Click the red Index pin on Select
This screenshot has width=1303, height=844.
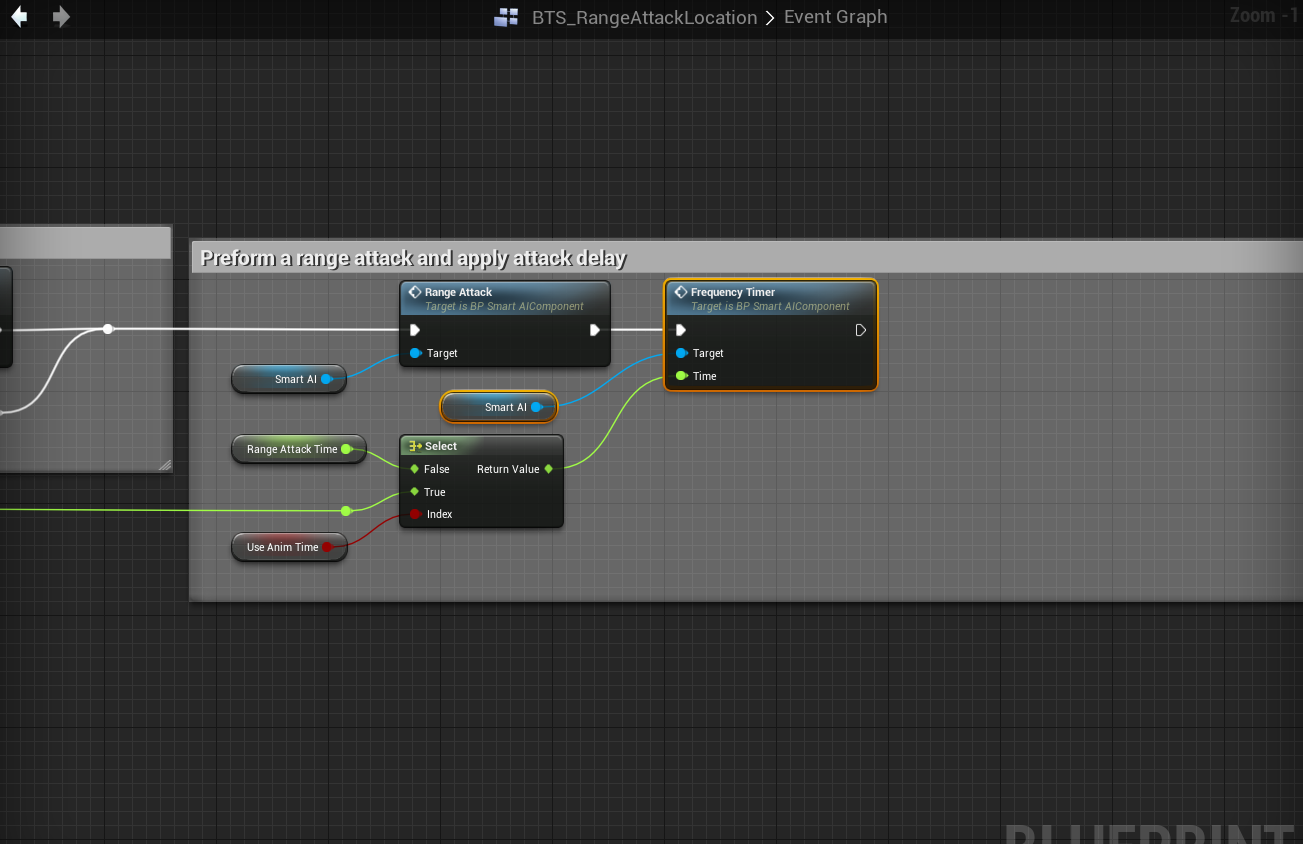(x=415, y=514)
